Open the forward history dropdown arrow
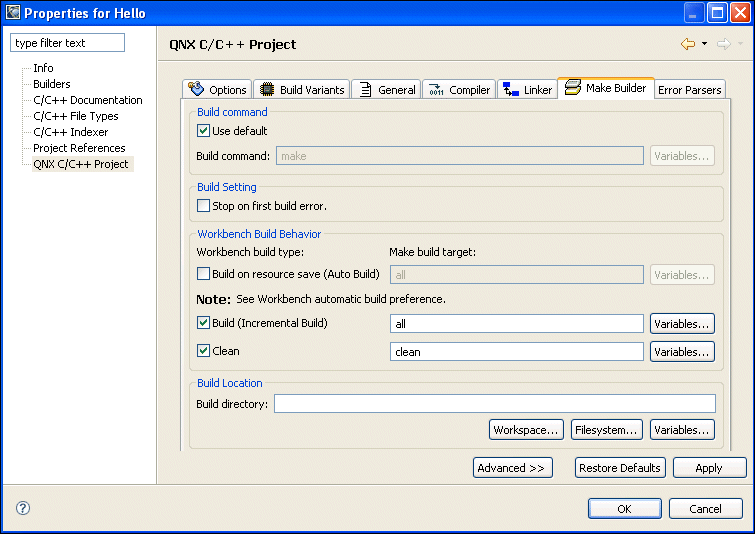The width and height of the screenshot is (755, 534). pyautogui.click(x=740, y=44)
